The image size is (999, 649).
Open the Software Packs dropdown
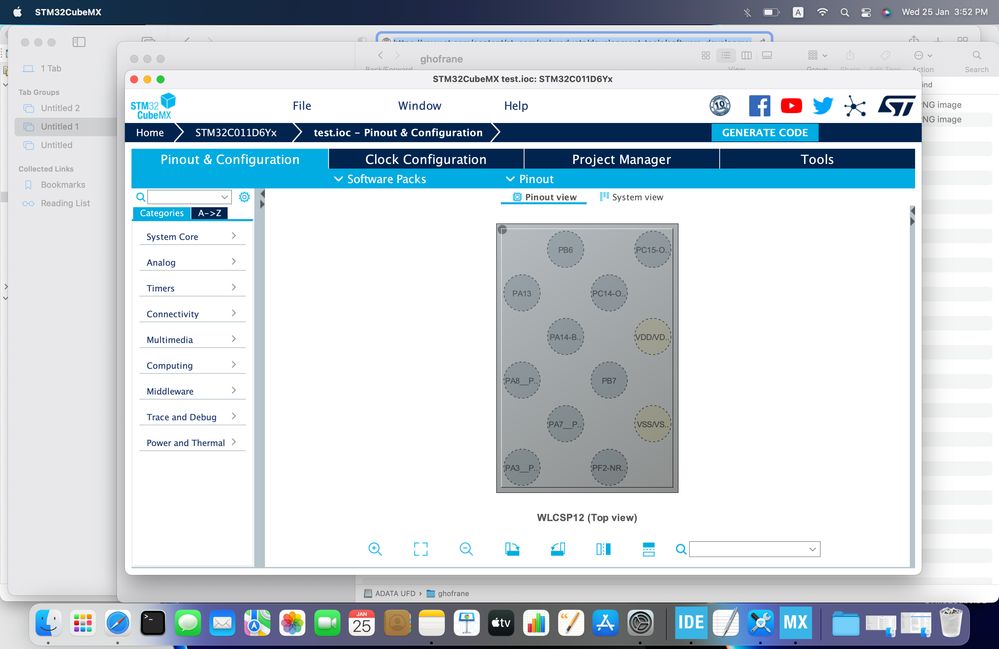[380, 179]
